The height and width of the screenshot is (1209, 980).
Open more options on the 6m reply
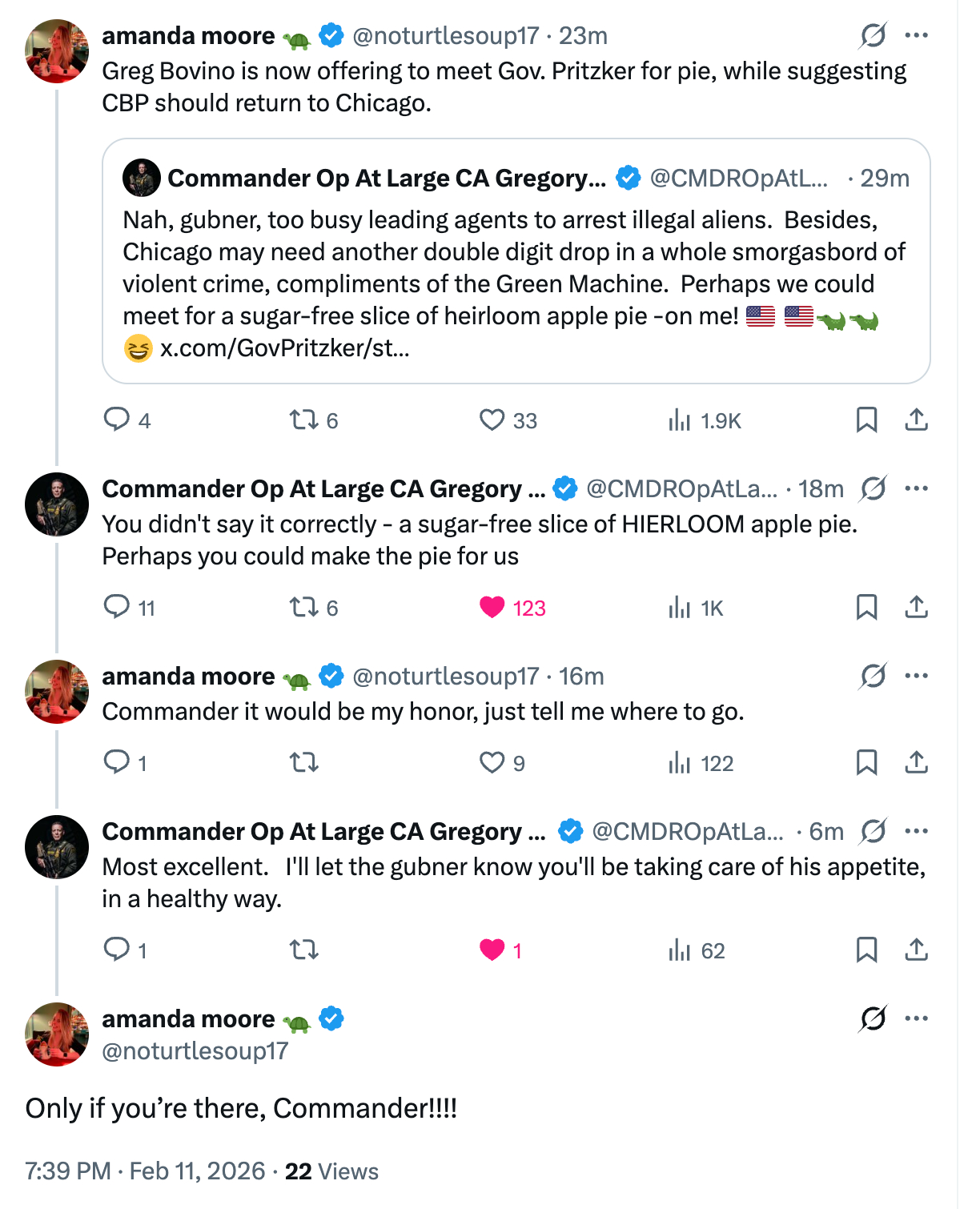point(916,831)
